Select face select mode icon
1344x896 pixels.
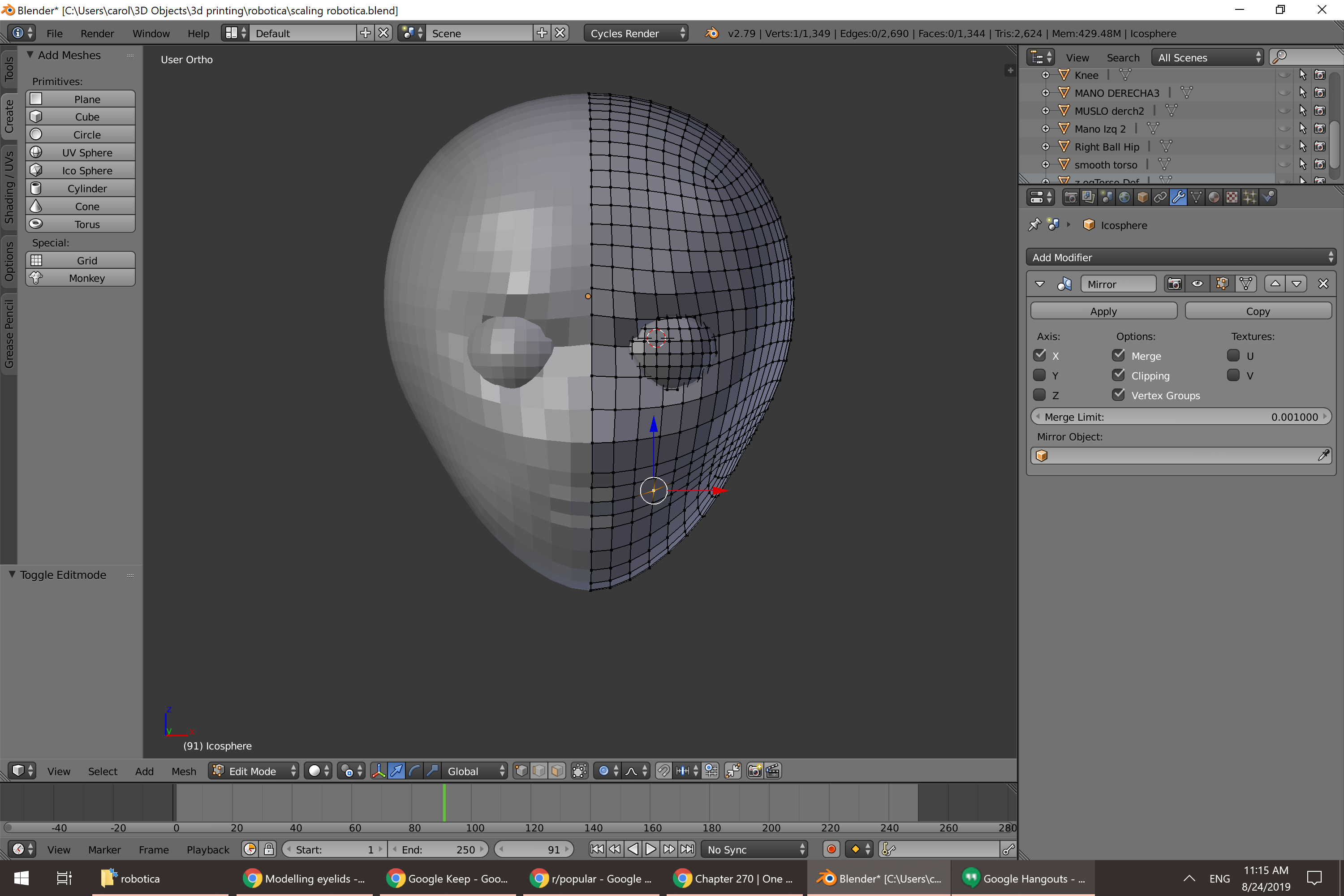557,771
